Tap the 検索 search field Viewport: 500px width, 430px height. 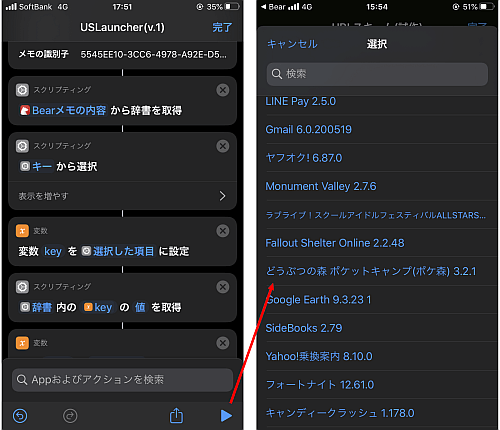[x=377, y=74]
